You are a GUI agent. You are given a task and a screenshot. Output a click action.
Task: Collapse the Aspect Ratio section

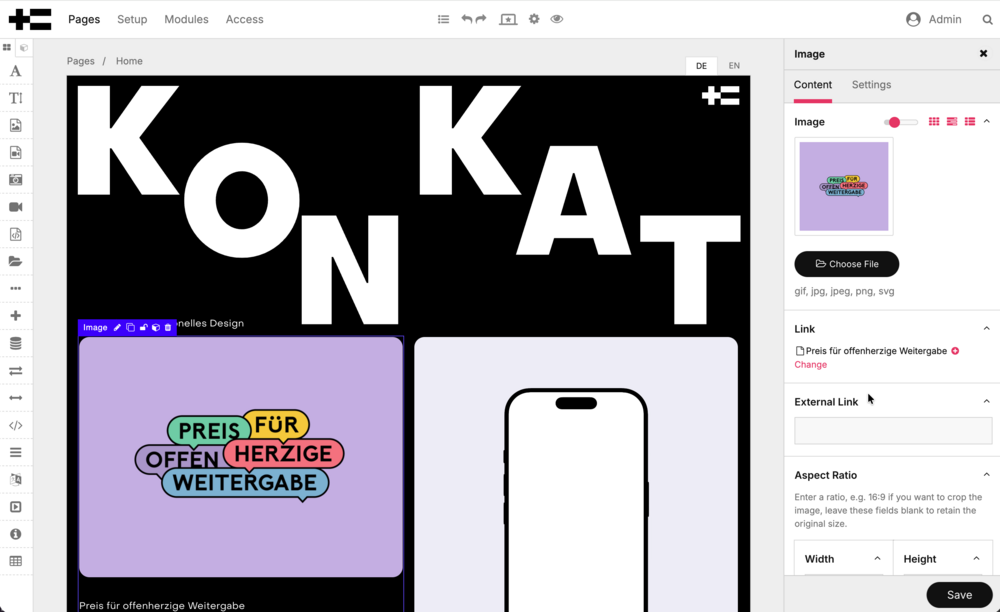(986, 475)
